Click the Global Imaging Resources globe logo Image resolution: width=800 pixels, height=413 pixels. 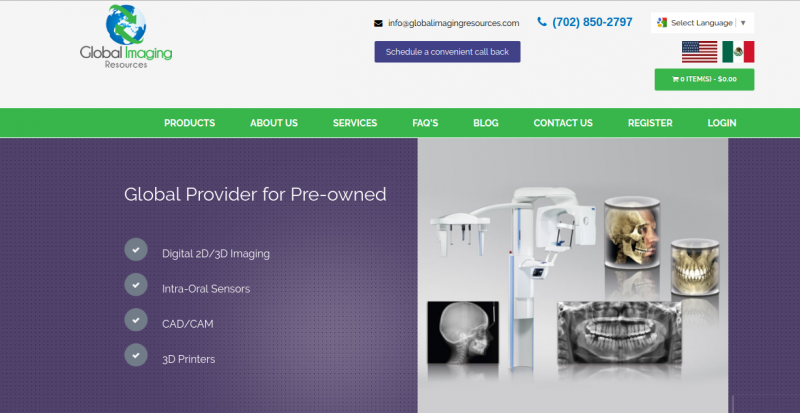pos(126,37)
